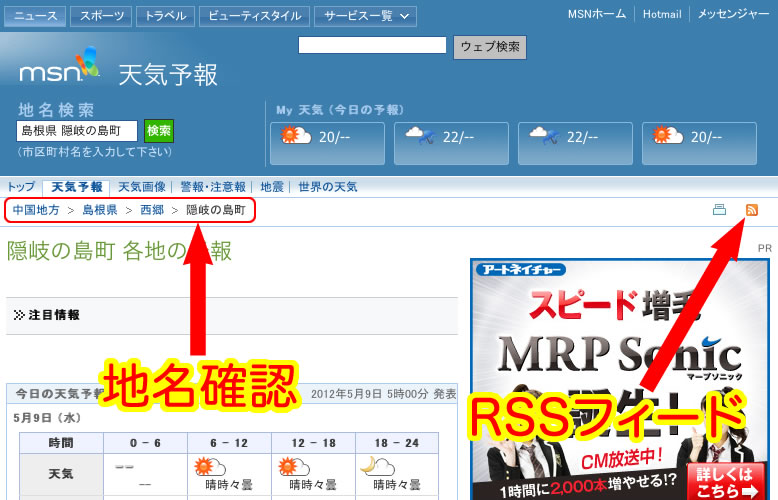
Task: Click the 注目情報 section header
Action: coord(232,315)
